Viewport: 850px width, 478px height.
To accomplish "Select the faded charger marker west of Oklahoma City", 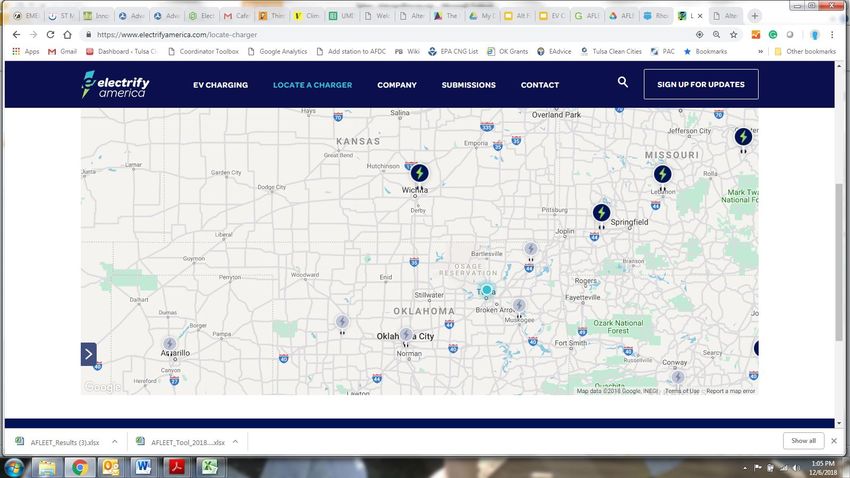I will pos(342,322).
